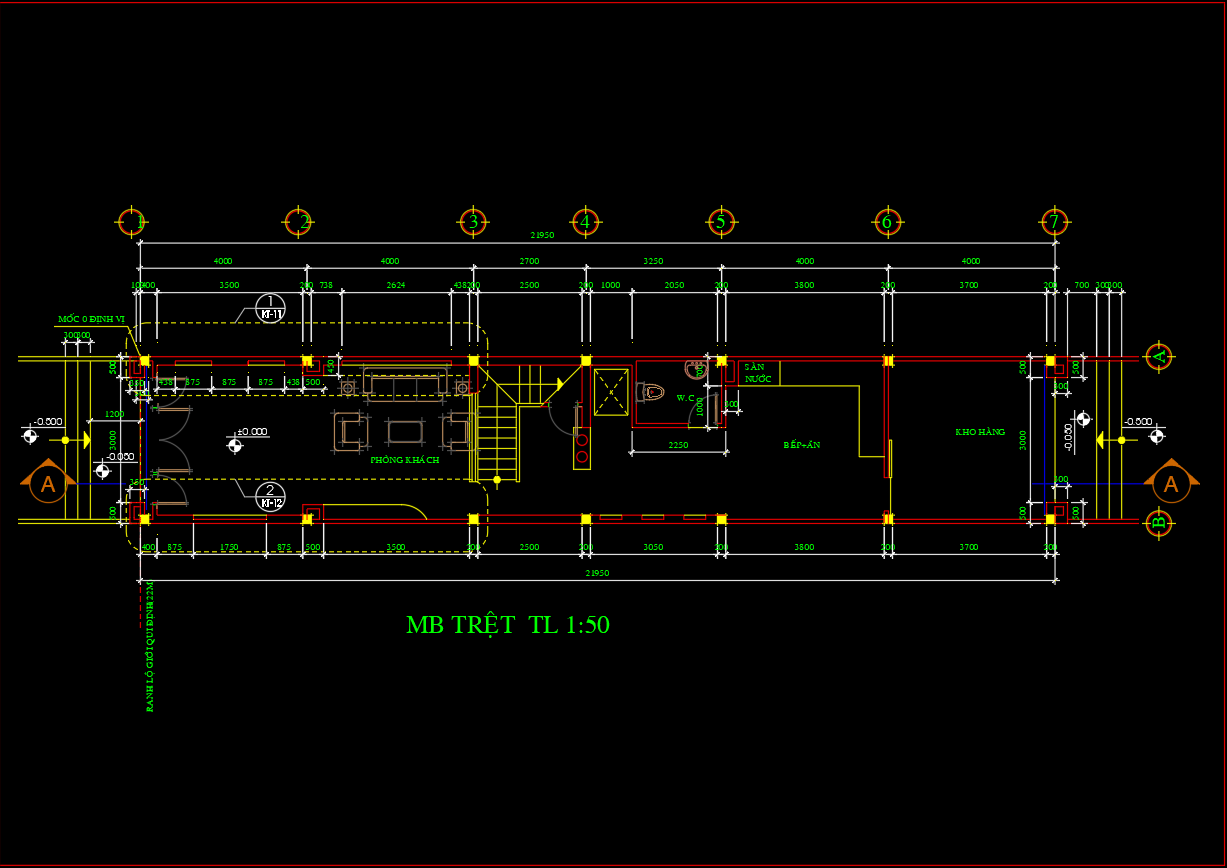Click the three-seat sofa in living room
Image resolution: width=1227 pixels, height=868 pixels.
tap(406, 384)
